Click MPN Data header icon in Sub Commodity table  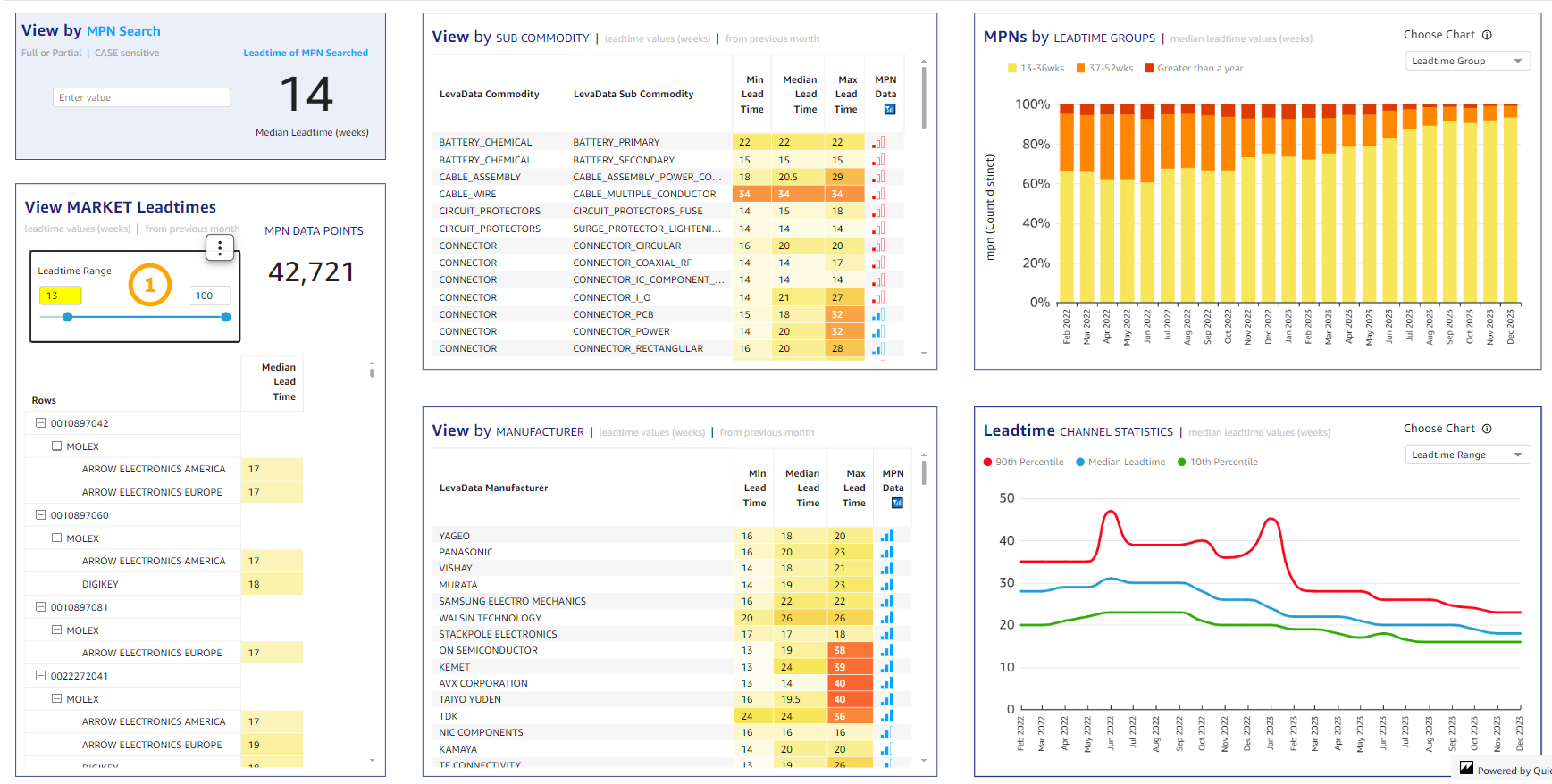(x=889, y=109)
